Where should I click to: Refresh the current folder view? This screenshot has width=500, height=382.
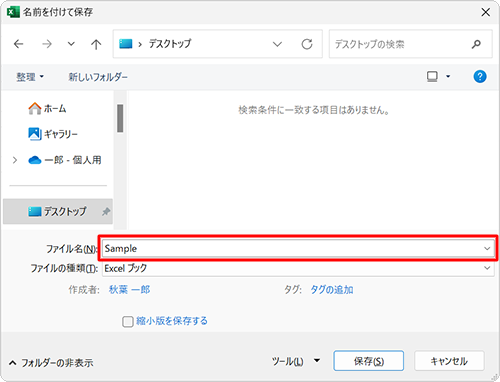[307, 44]
